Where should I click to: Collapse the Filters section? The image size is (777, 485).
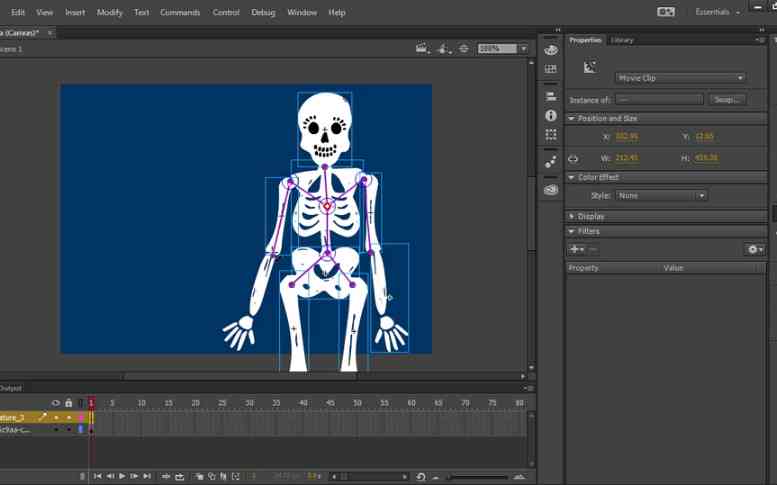click(x=571, y=231)
